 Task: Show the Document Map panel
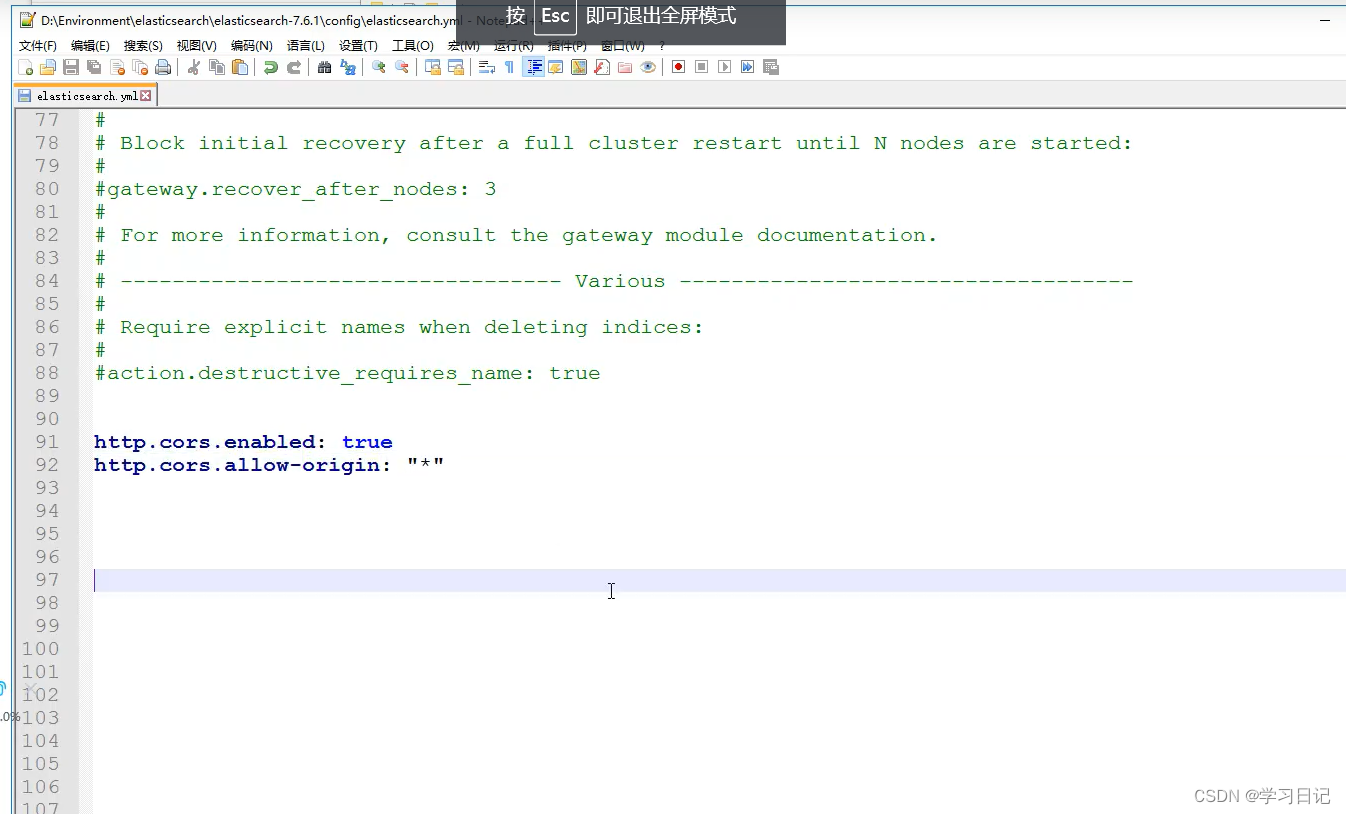tap(579, 67)
